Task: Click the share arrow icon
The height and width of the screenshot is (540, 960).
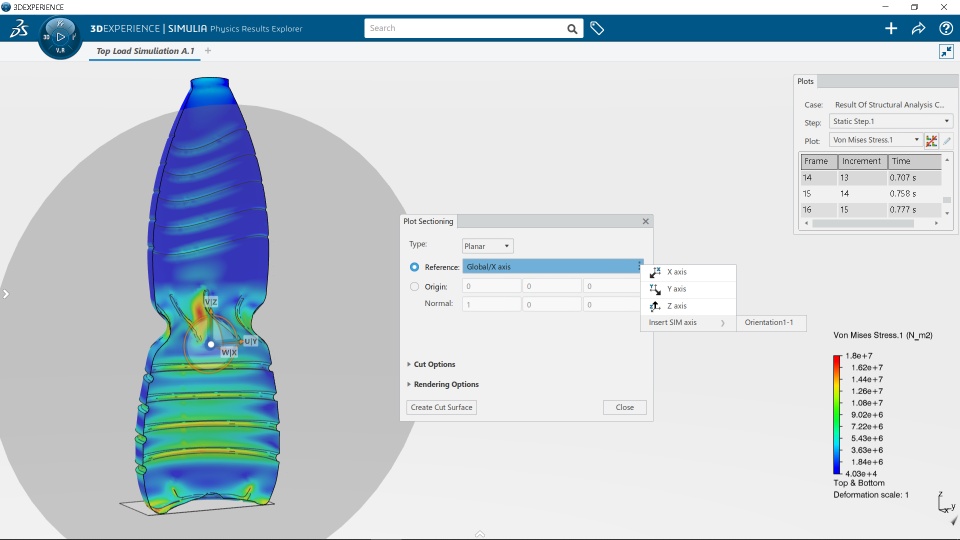Action: pyautogui.click(x=918, y=28)
